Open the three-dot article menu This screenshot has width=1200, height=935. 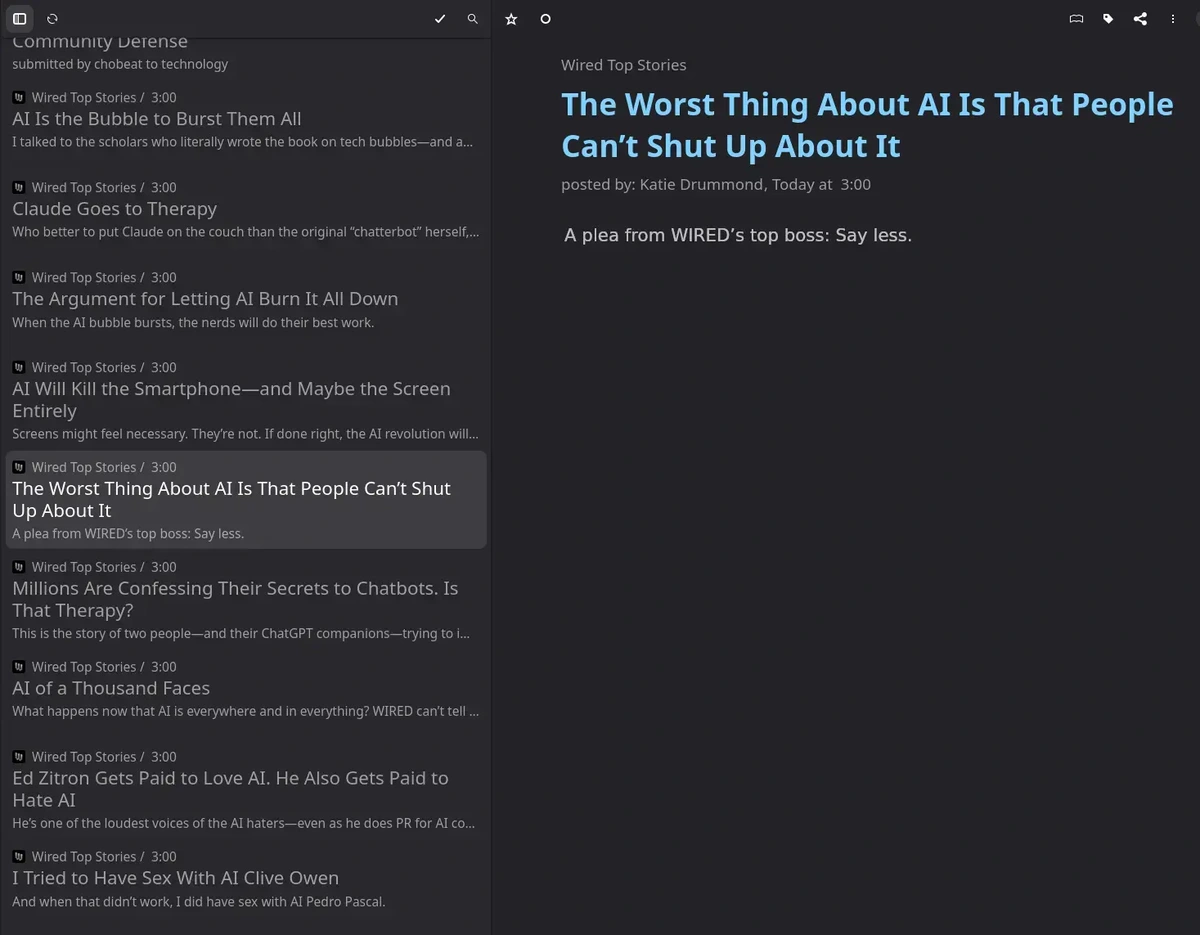1173,19
